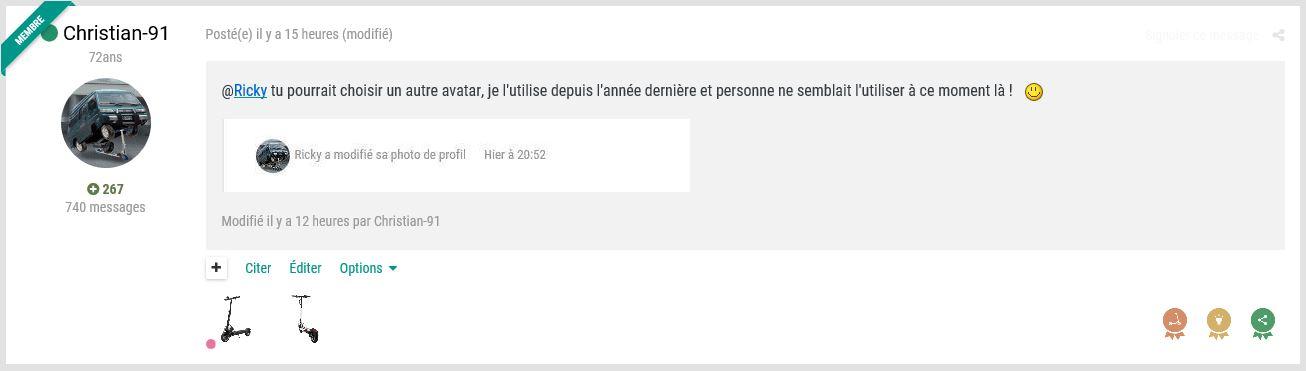The height and width of the screenshot is (371, 1306).
Task: Click the small arrow next to Options
Action: pos(392,268)
